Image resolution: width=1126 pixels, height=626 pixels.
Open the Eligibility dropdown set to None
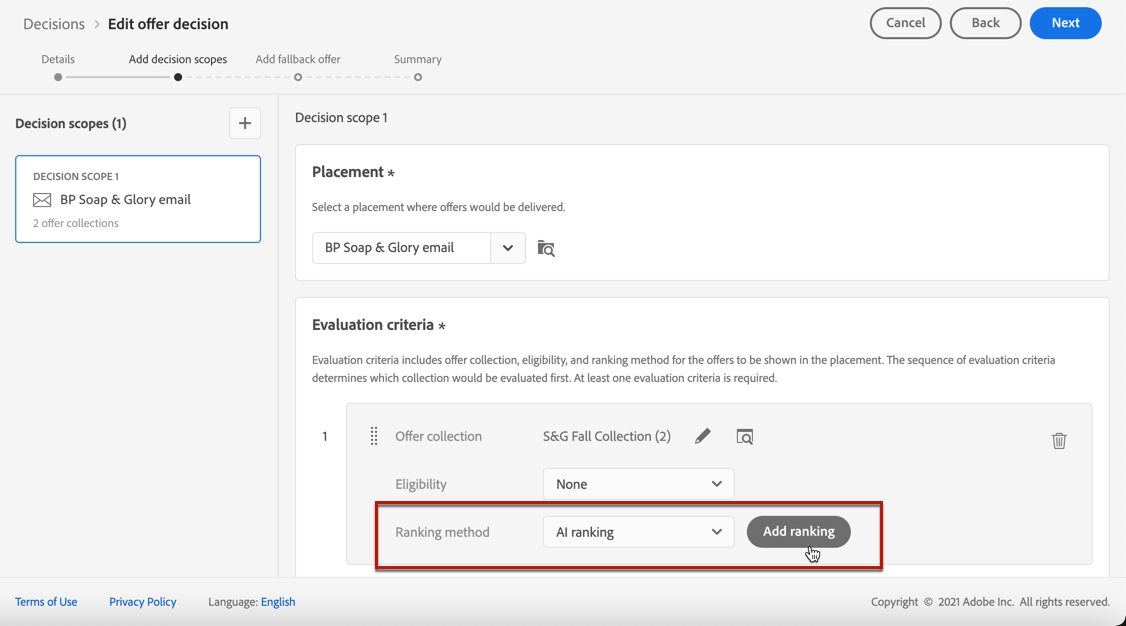(638, 484)
